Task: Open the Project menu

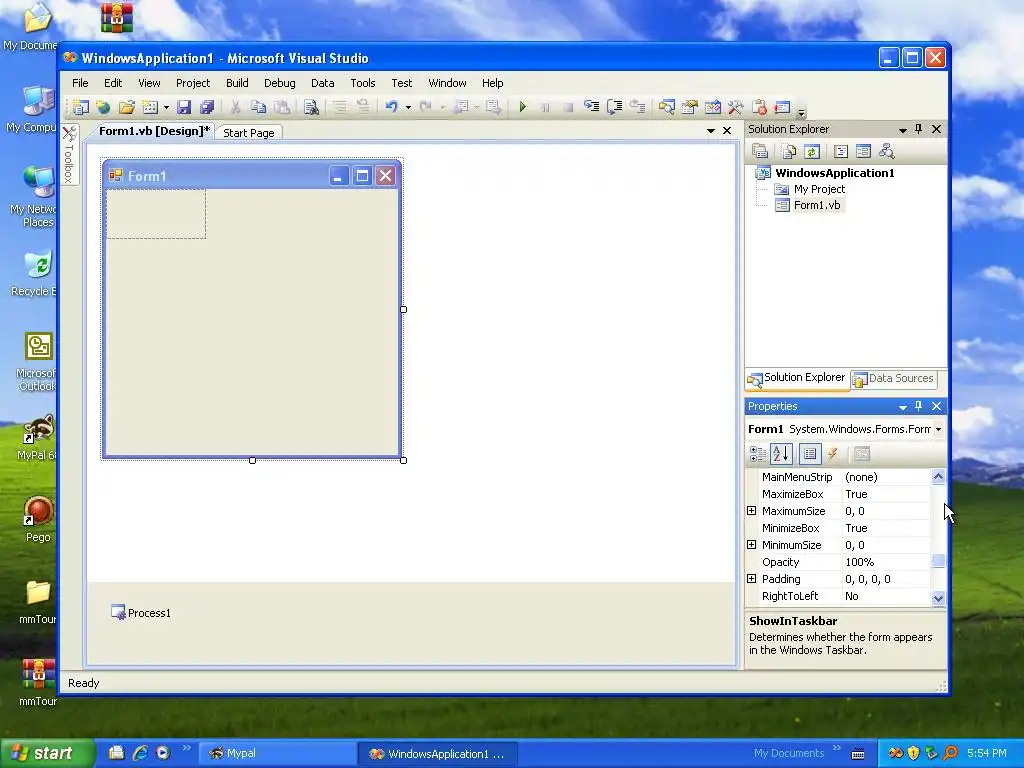Action: pos(193,83)
